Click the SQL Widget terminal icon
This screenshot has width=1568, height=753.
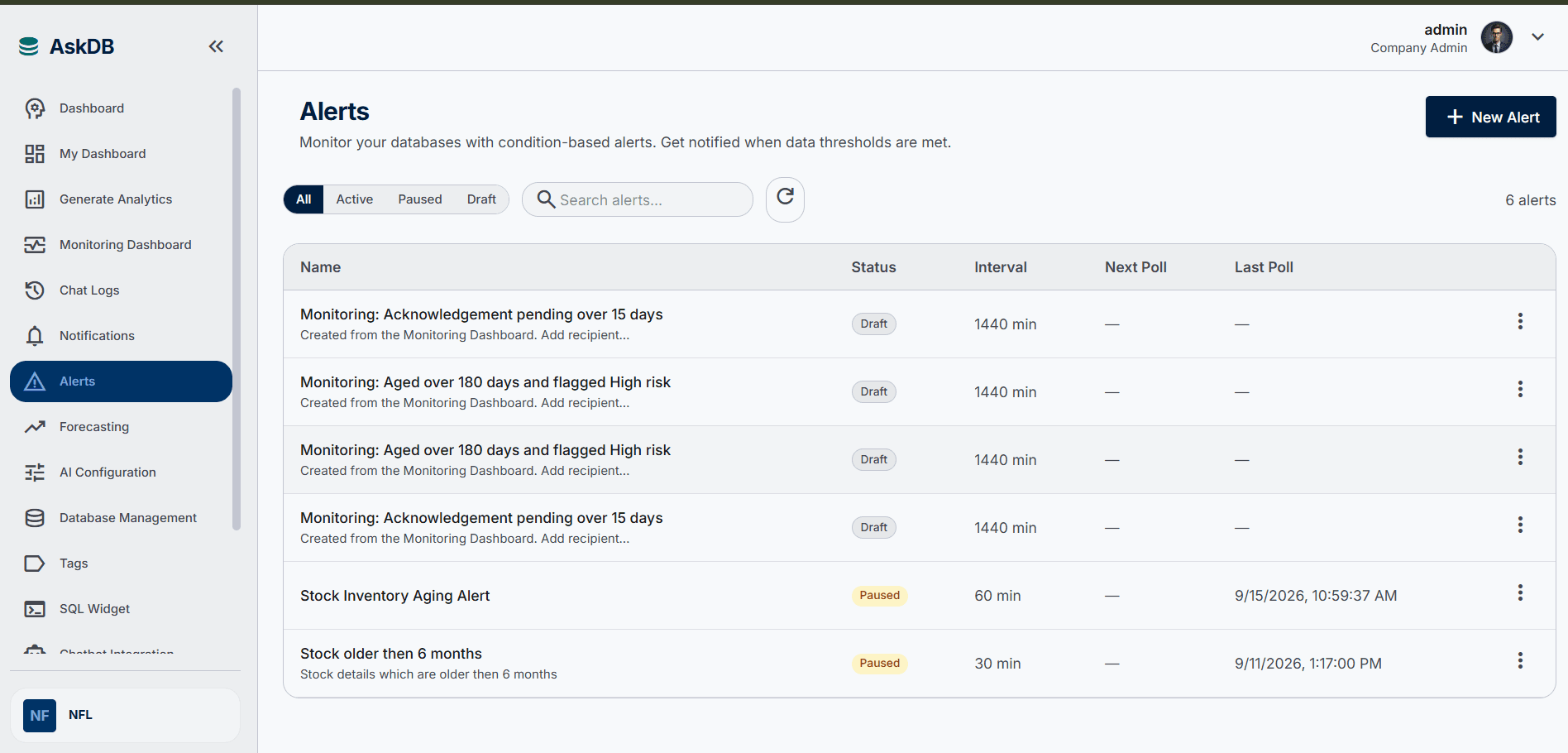click(x=35, y=609)
